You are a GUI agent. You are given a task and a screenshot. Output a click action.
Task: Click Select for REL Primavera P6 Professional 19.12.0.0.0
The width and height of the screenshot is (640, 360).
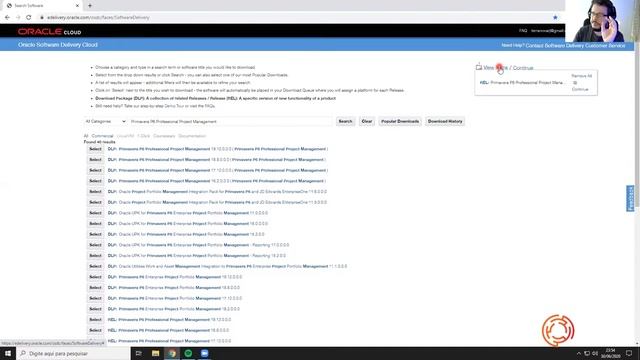[95, 320]
